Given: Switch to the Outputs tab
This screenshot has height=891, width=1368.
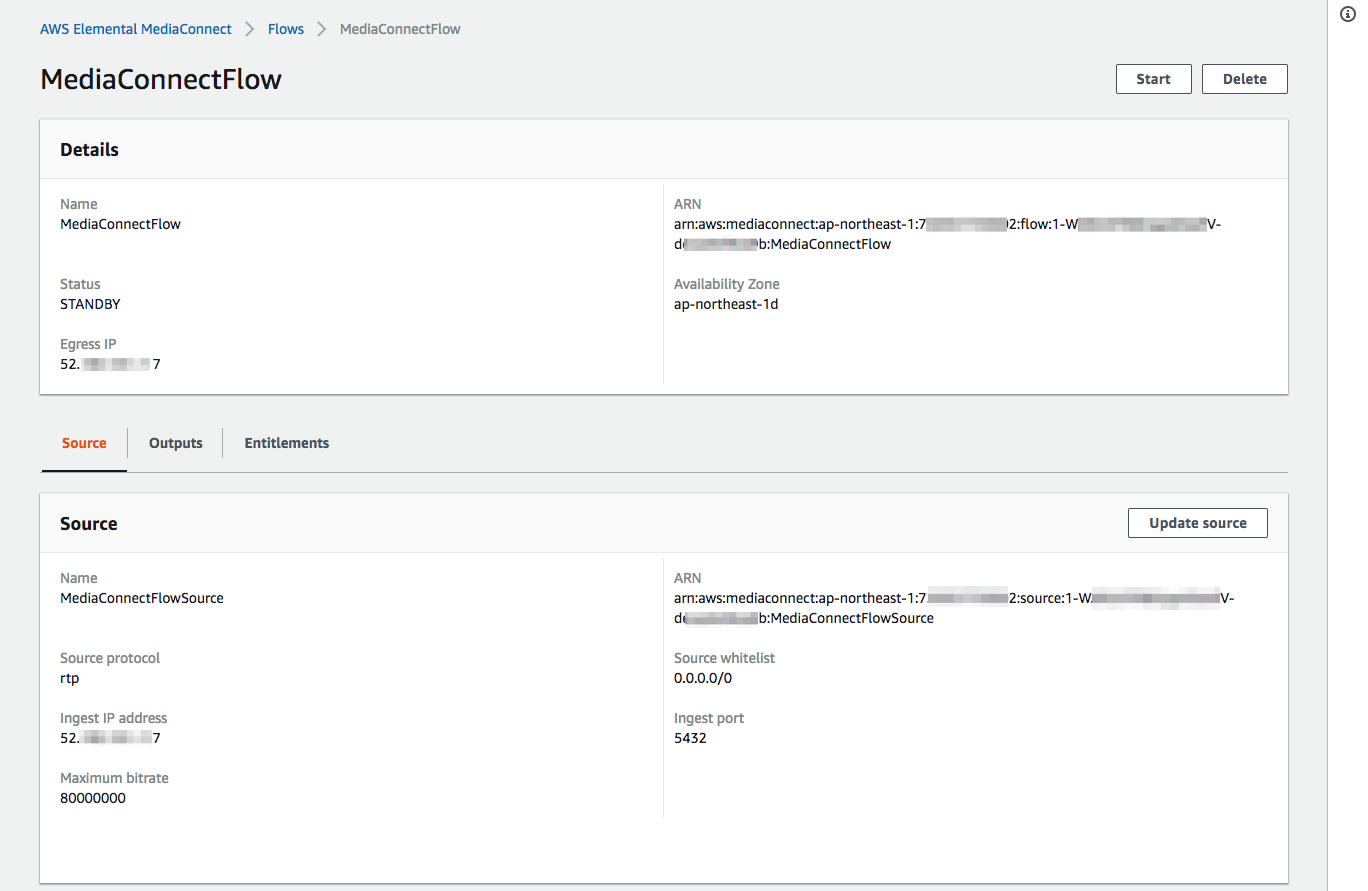Looking at the screenshot, I should [175, 443].
